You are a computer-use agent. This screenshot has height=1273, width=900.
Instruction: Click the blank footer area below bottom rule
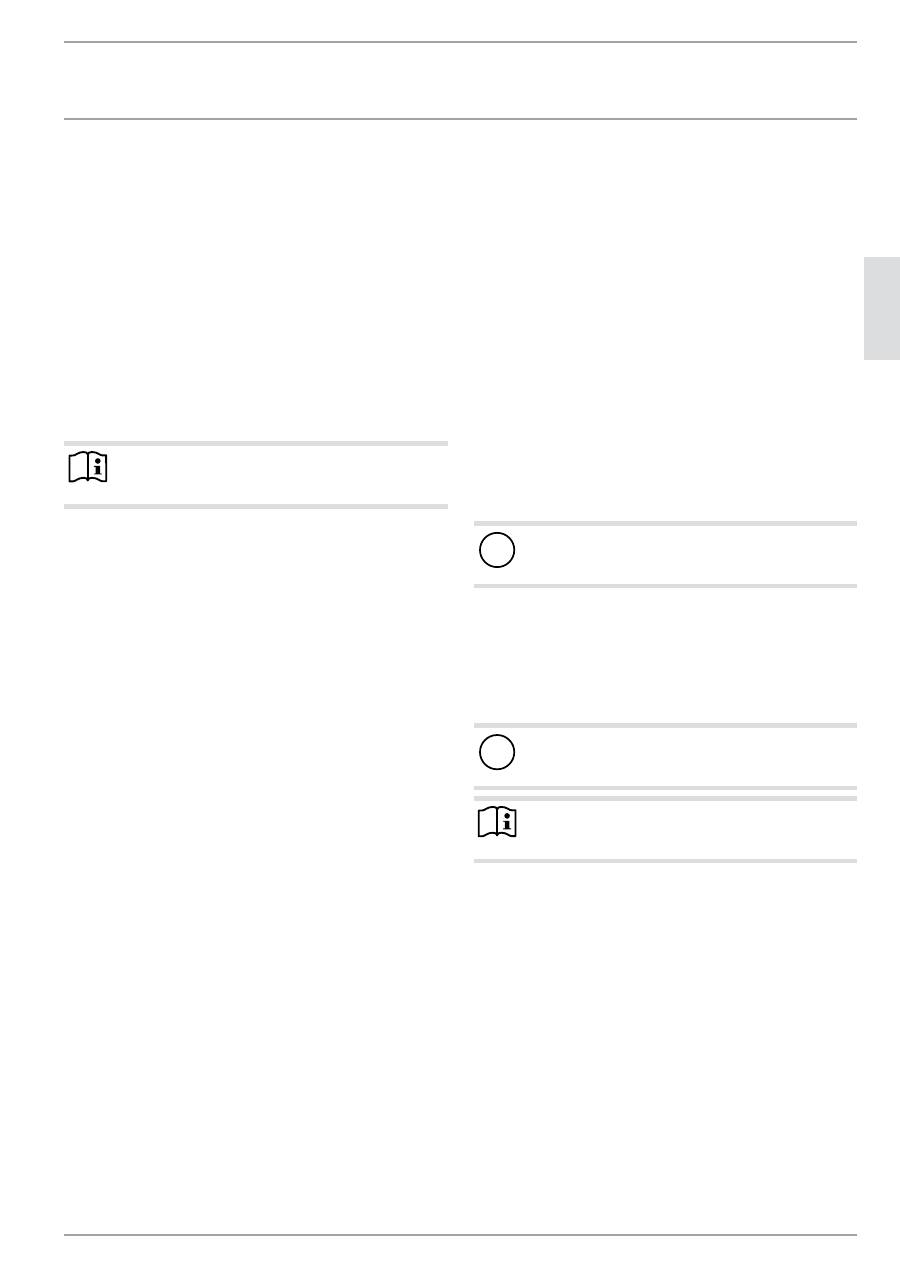(x=460, y=1254)
